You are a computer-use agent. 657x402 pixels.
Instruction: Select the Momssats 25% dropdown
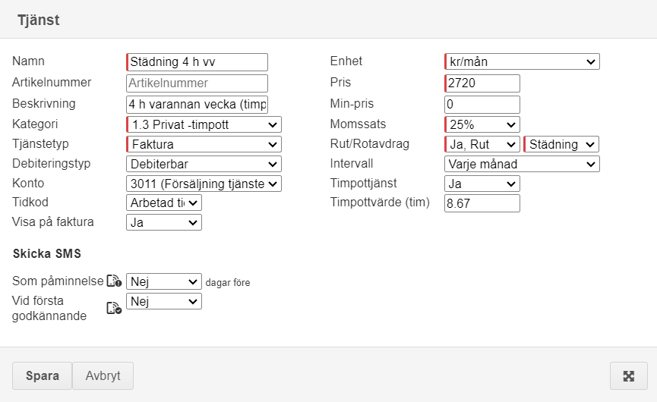click(x=482, y=125)
